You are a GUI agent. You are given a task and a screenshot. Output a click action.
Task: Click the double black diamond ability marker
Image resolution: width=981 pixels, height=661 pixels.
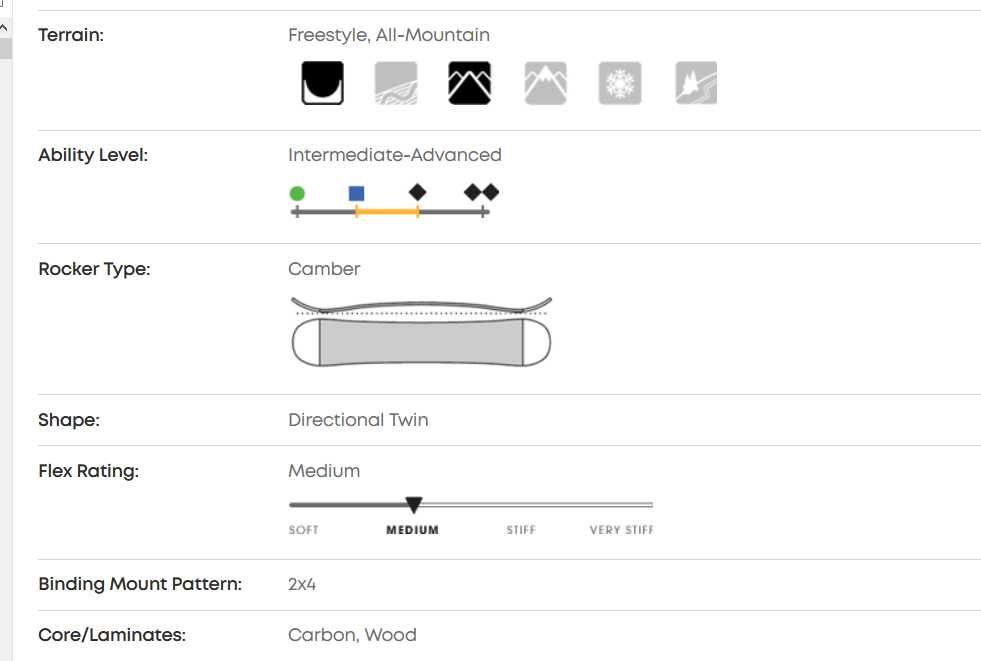click(x=481, y=192)
